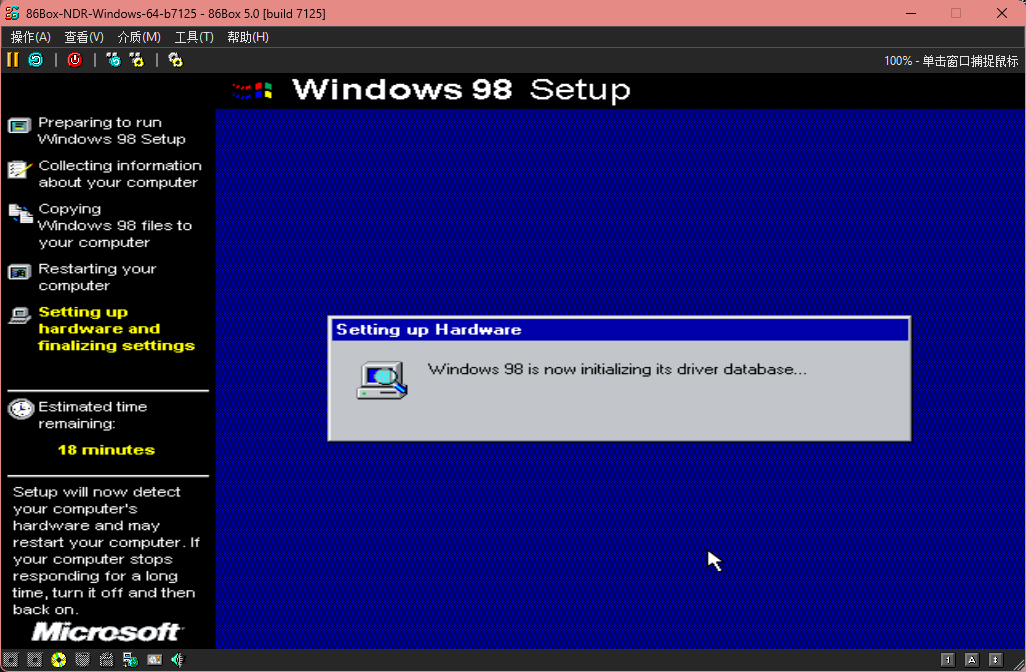
Task: Click the yellow CD-ROM disc status icon
Action: (59, 660)
